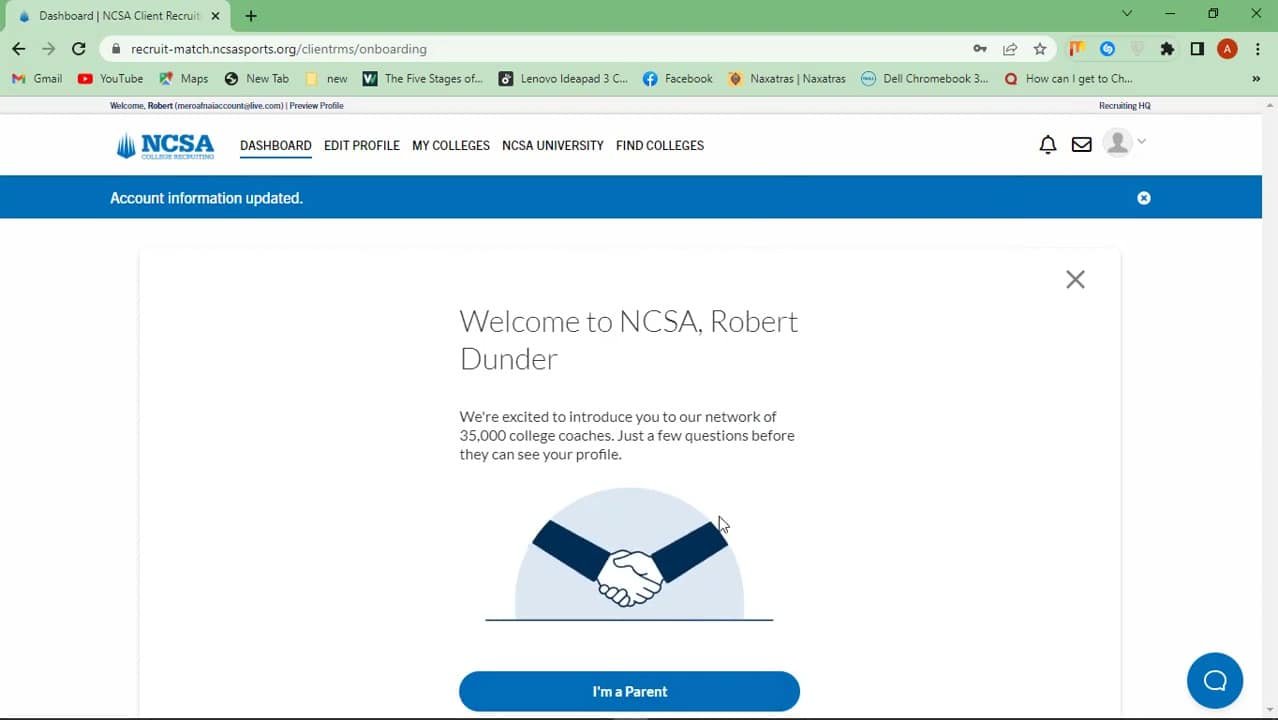1278x720 pixels.
Task: Open Gmail from the bookmarks bar
Action: 35,78
